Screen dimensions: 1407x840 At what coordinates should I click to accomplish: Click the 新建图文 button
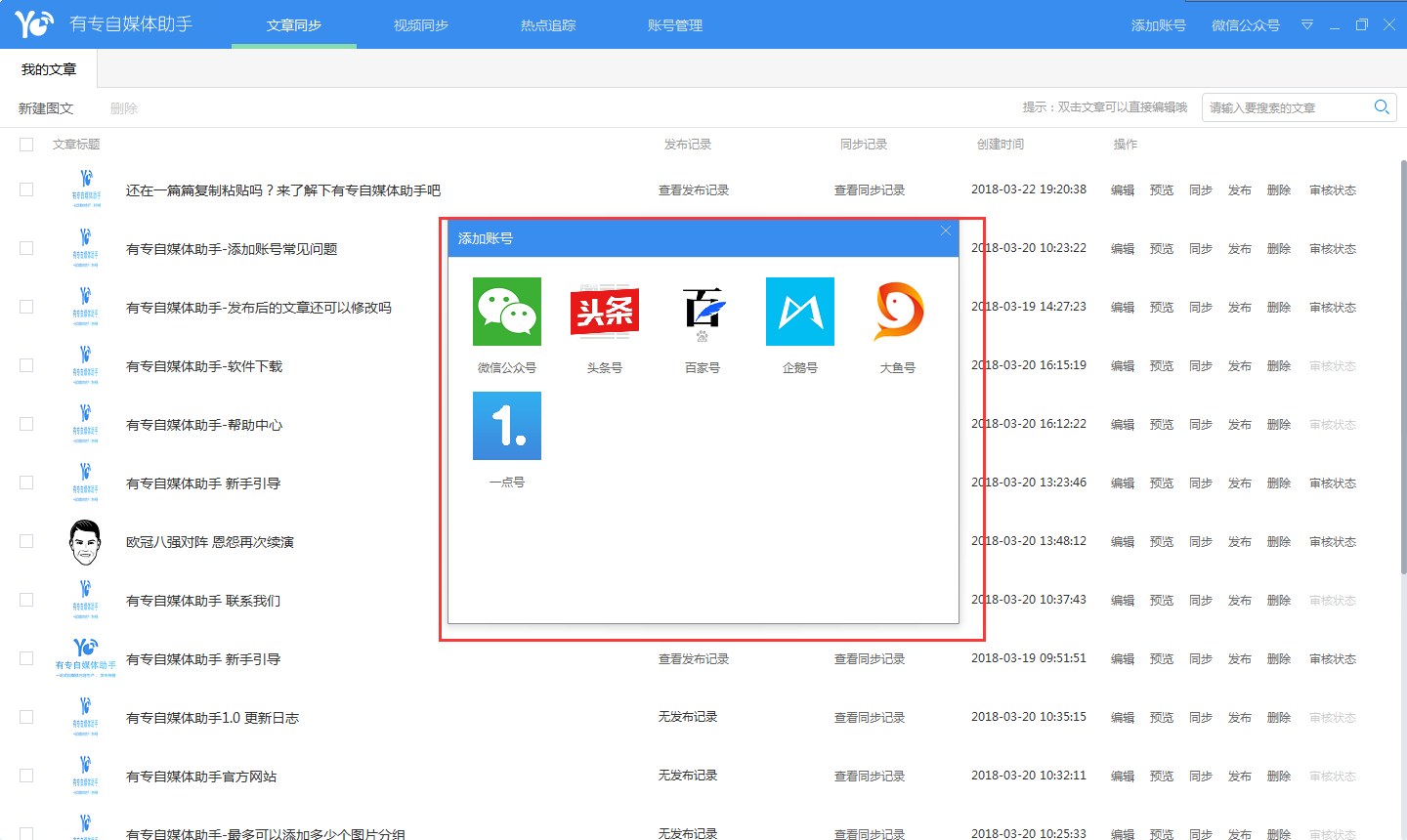[46, 108]
